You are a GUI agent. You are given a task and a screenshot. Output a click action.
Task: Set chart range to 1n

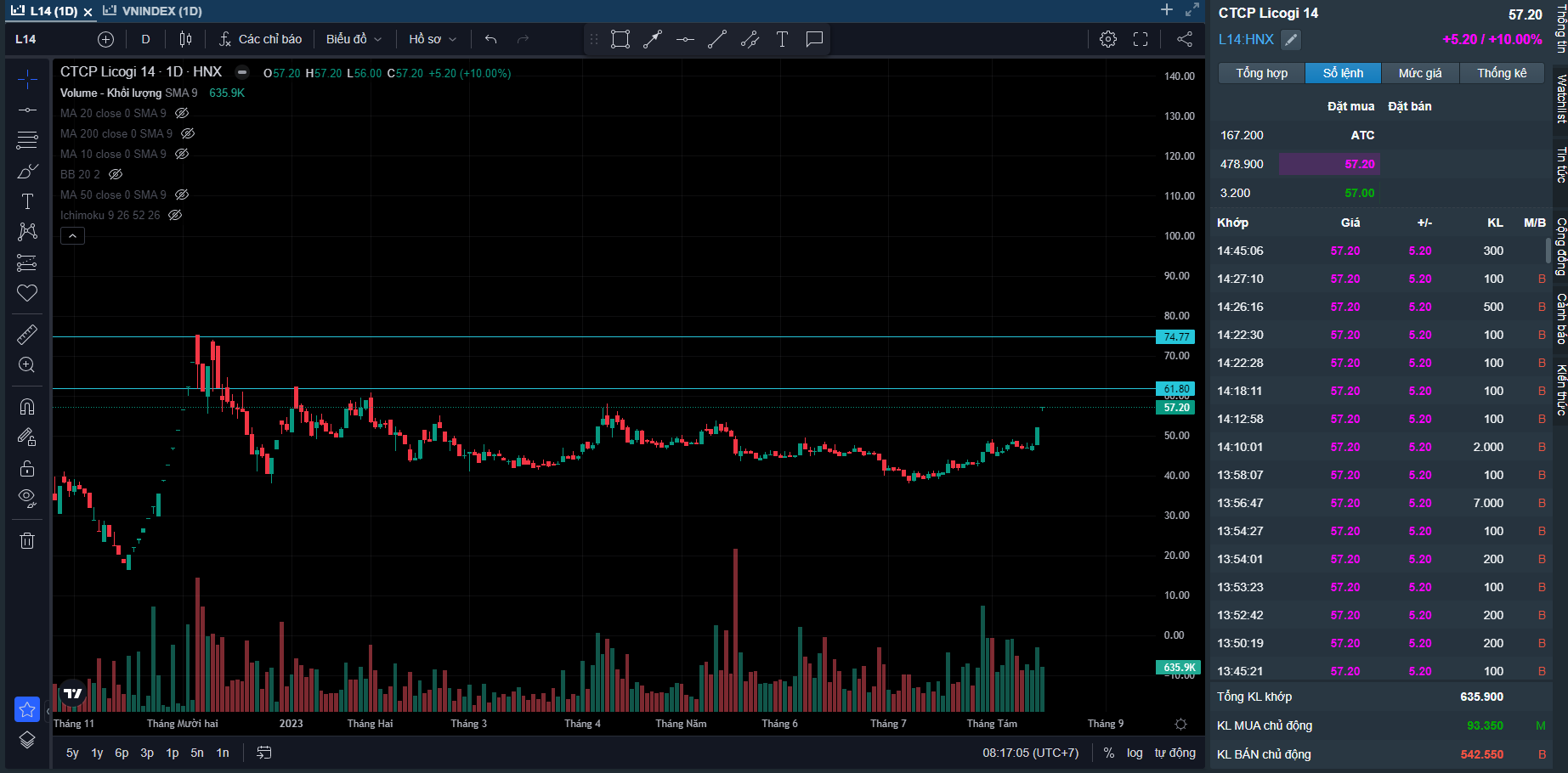coord(223,753)
